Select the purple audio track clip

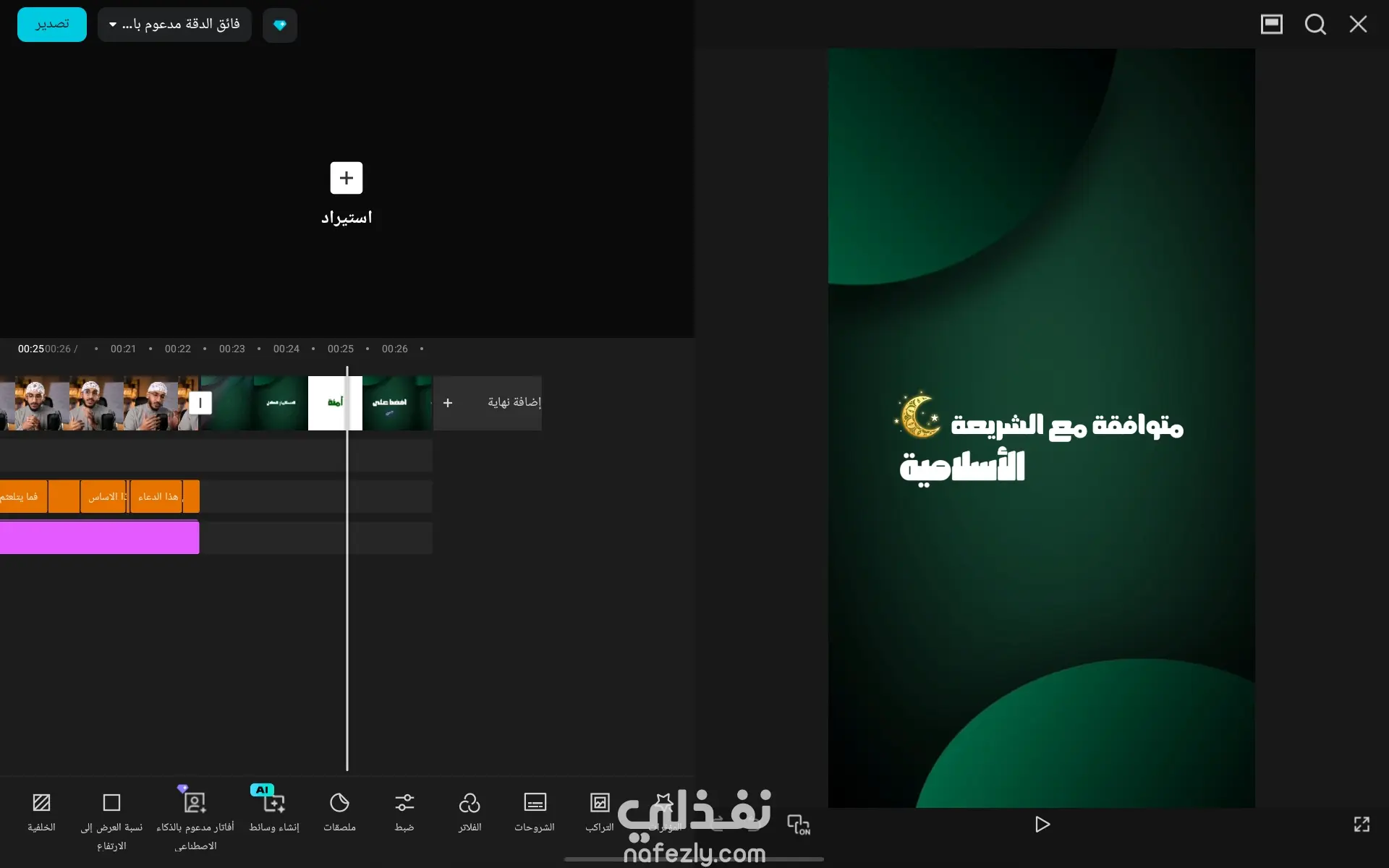click(99, 538)
